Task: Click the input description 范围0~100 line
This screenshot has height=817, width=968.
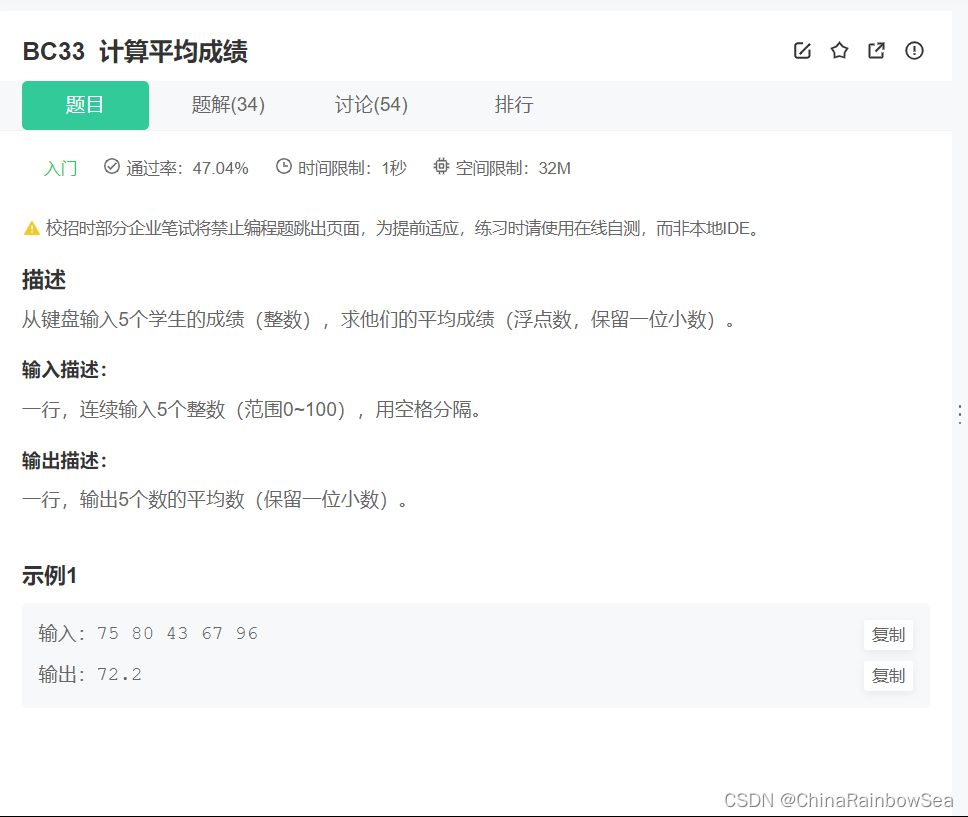Action: (x=251, y=409)
